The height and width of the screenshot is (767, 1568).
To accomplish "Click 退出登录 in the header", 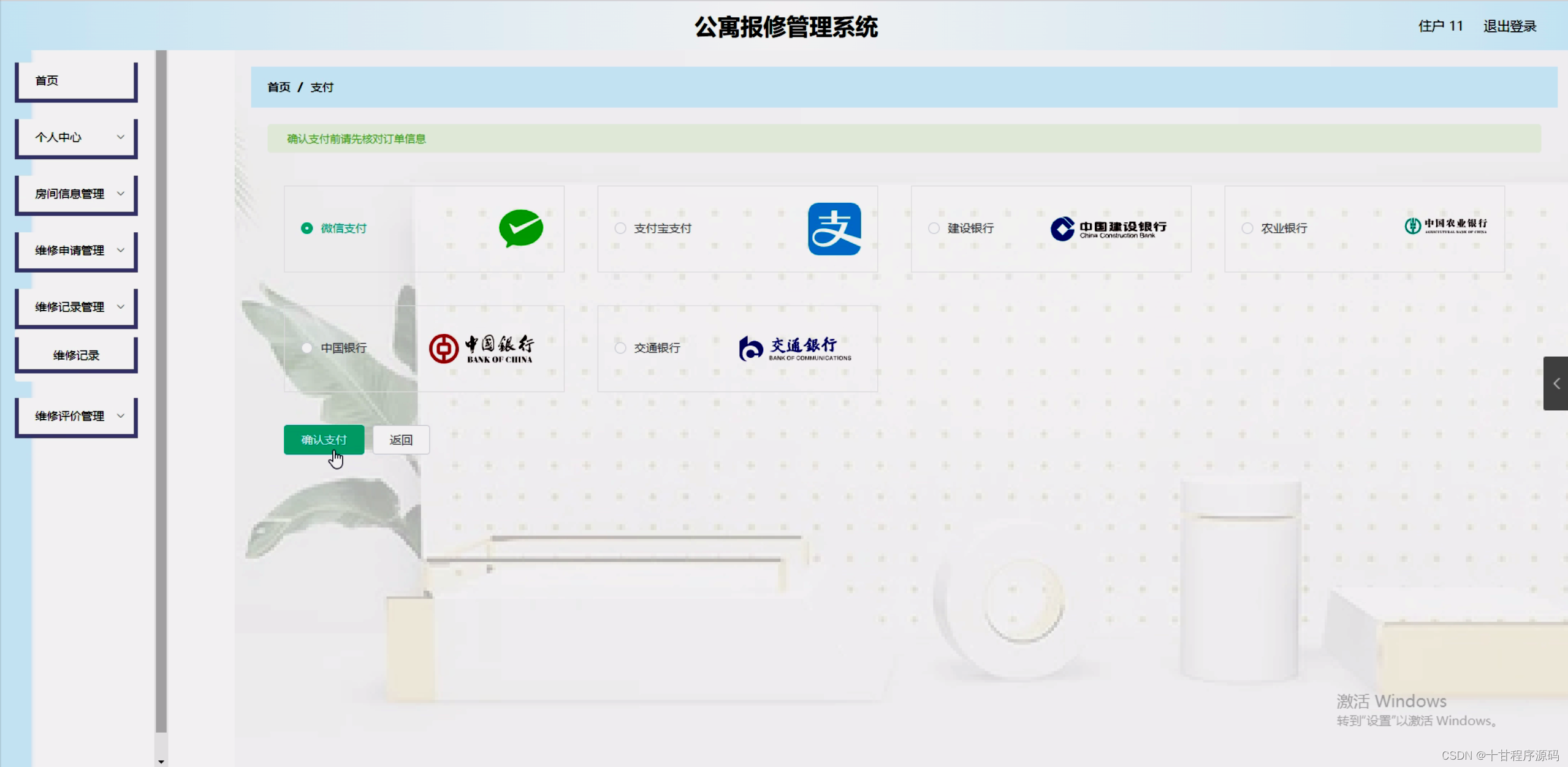I will click(x=1509, y=26).
